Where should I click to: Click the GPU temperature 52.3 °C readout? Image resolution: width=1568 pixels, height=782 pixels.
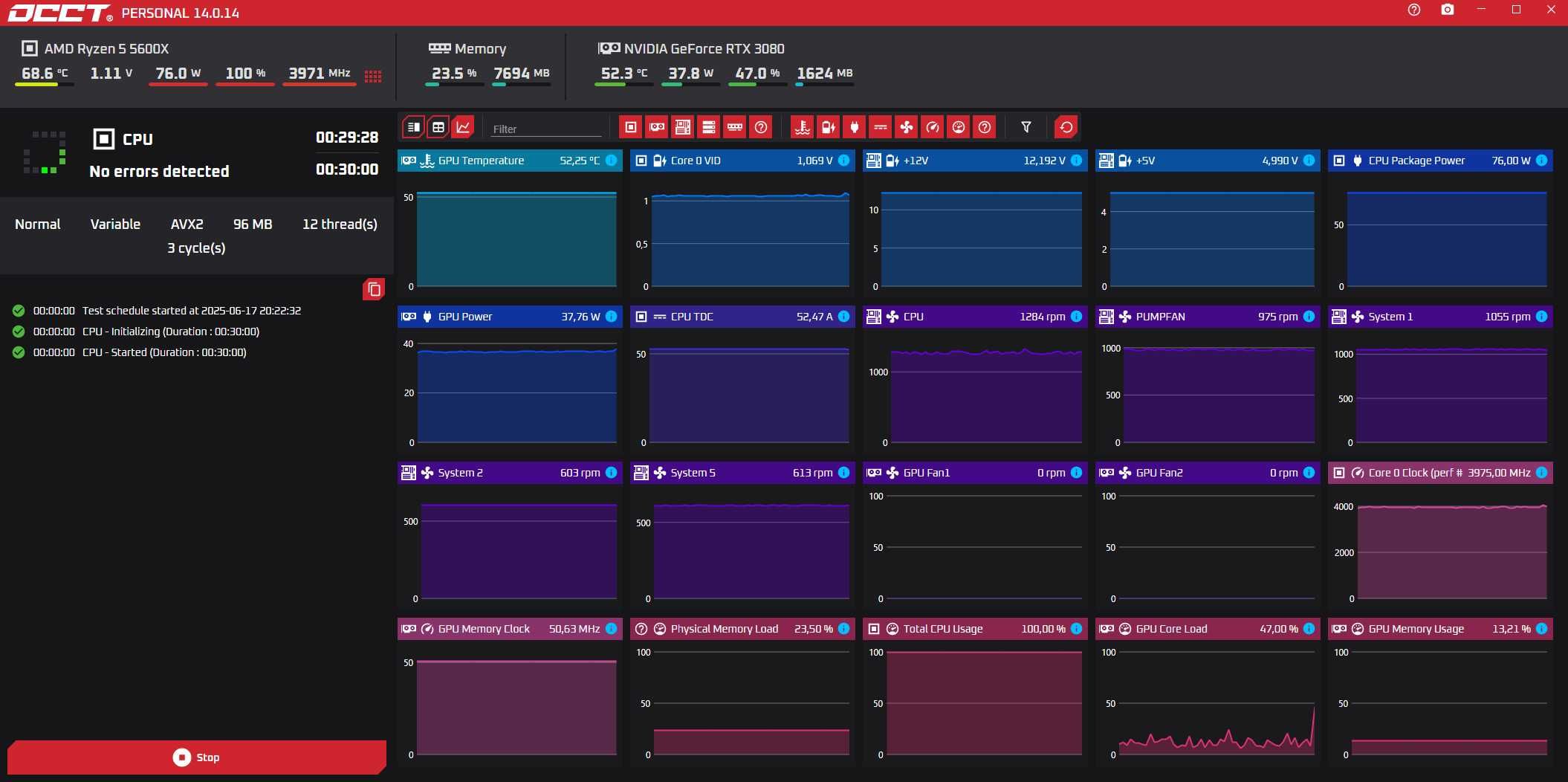click(624, 74)
